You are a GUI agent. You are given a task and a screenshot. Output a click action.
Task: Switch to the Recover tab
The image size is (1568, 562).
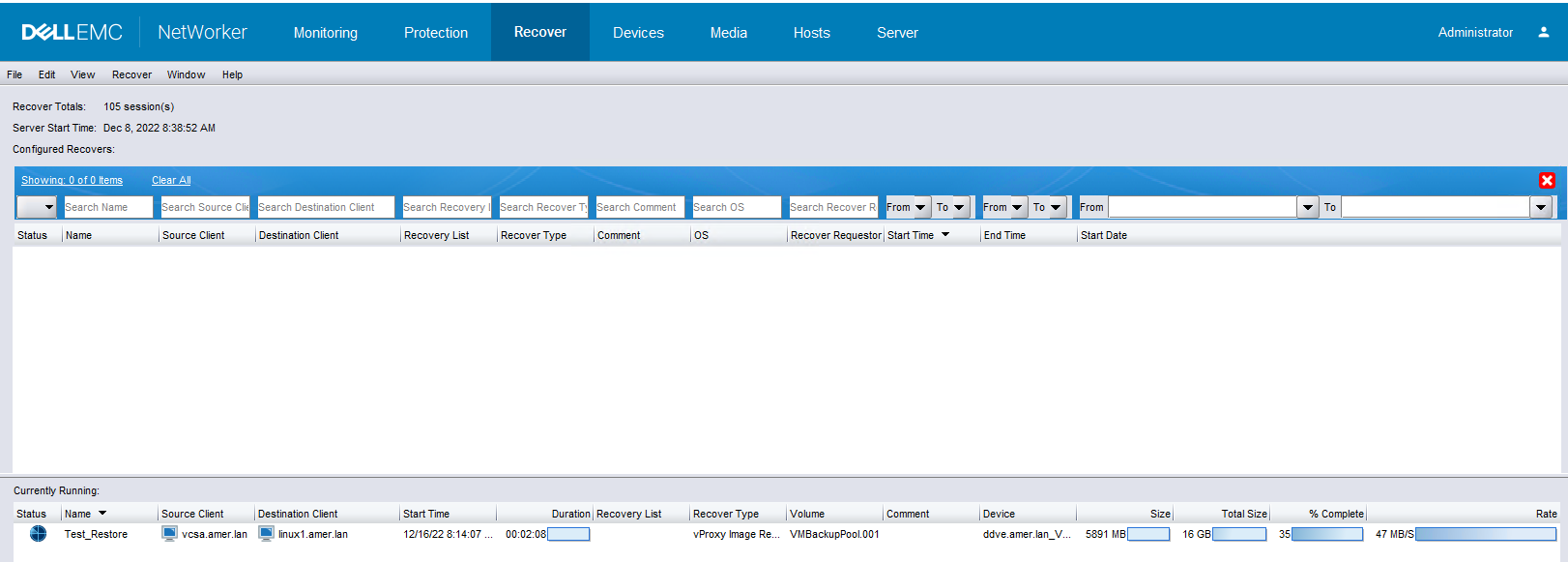(x=540, y=32)
